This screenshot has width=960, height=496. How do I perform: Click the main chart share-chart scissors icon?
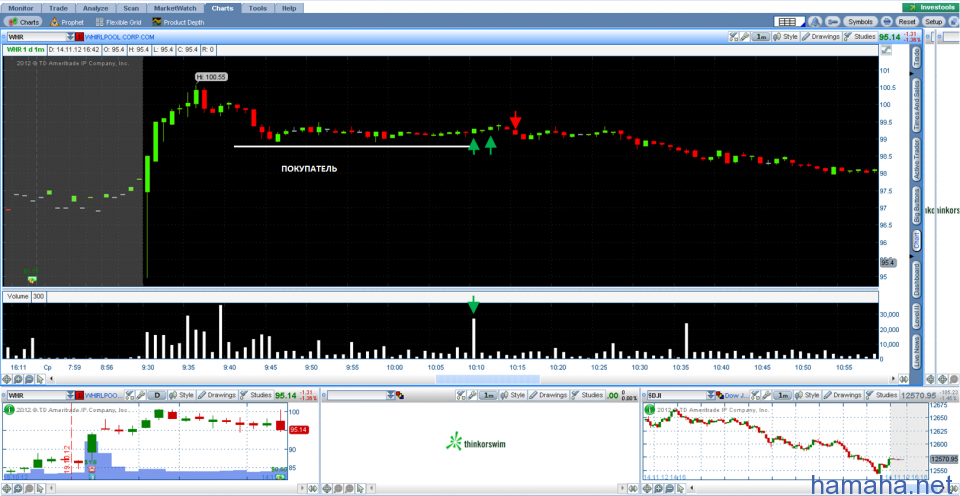point(733,37)
